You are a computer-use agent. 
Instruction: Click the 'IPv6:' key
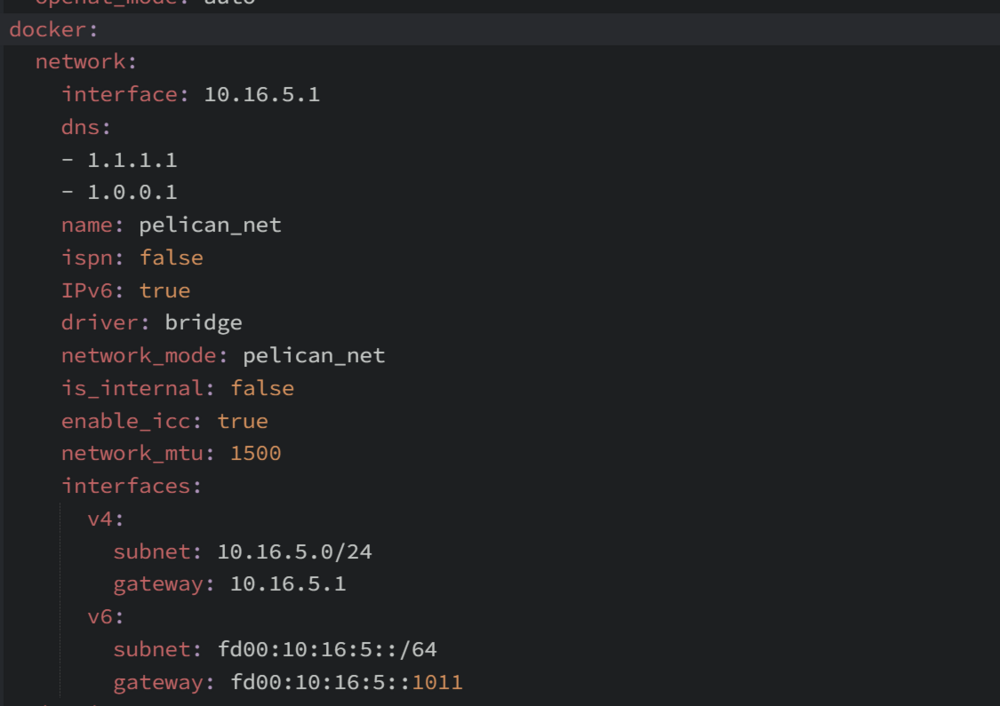tap(92, 291)
